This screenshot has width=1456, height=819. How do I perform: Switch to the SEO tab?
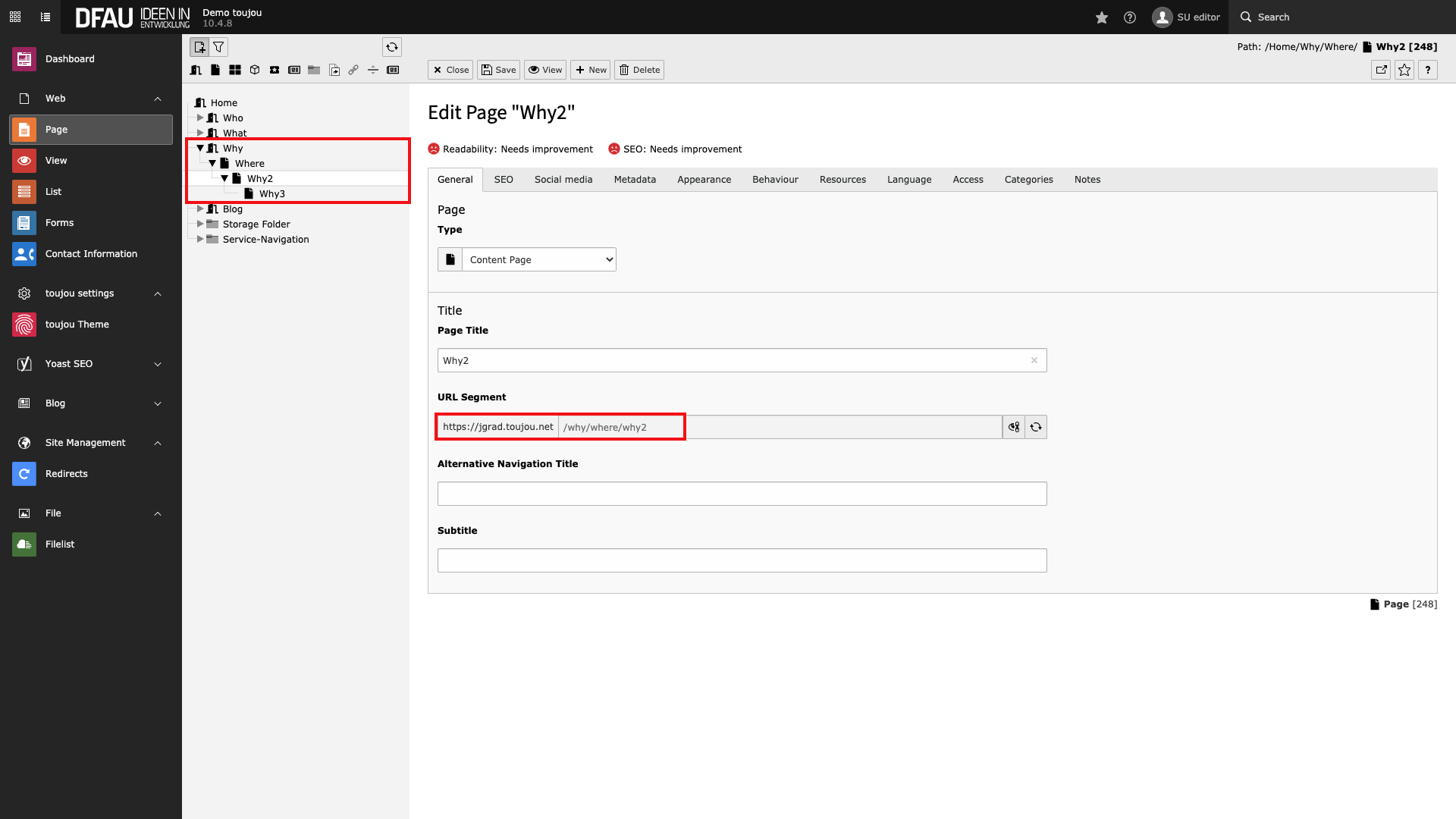coord(504,179)
